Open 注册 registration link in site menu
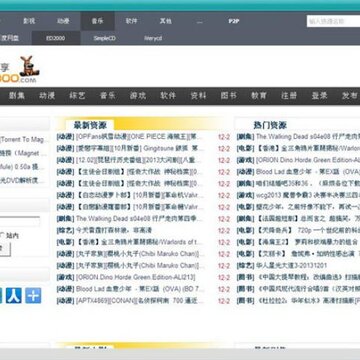 tap(289, 96)
